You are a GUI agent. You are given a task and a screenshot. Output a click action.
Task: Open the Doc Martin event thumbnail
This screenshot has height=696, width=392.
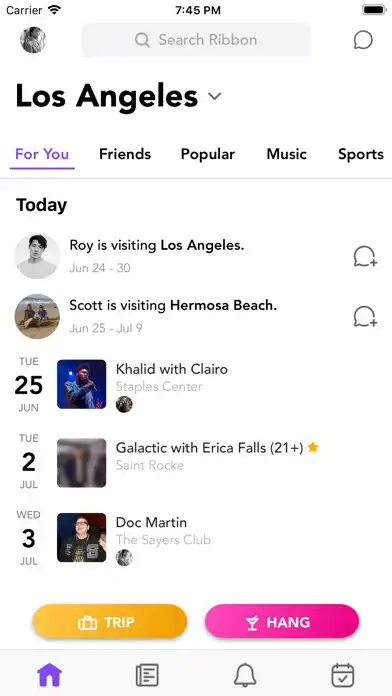coord(82,538)
